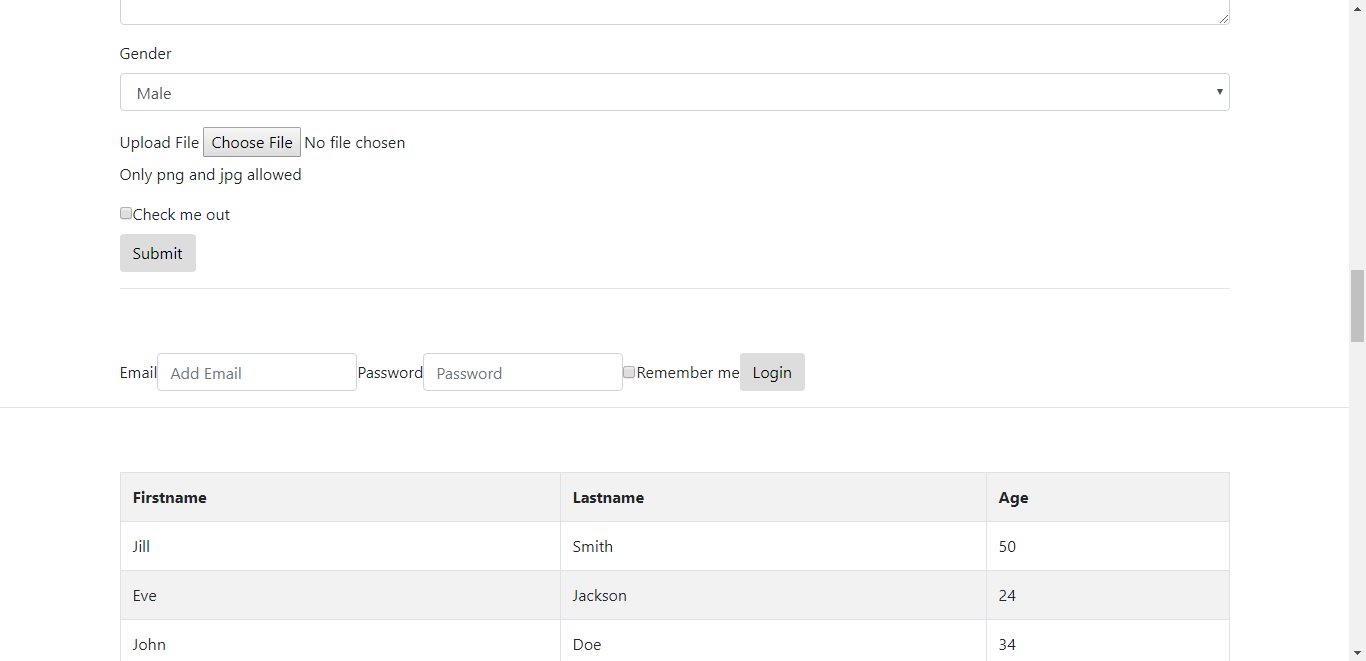This screenshot has height=661, width=1366.
Task: Click the scrollbar up arrow
Action: [x=1358, y=8]
